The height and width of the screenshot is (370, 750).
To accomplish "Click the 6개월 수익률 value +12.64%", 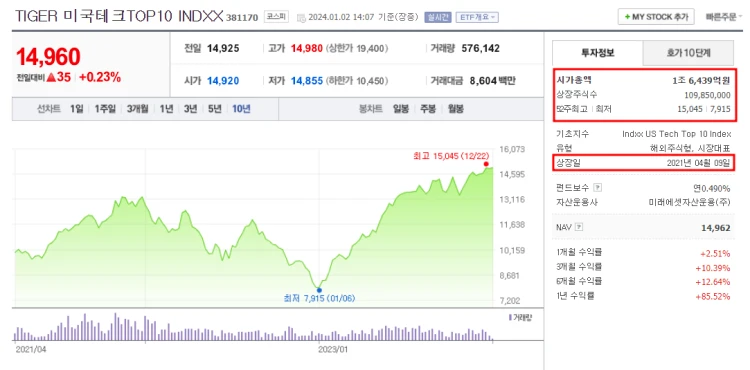I will (x=714, y=282).
